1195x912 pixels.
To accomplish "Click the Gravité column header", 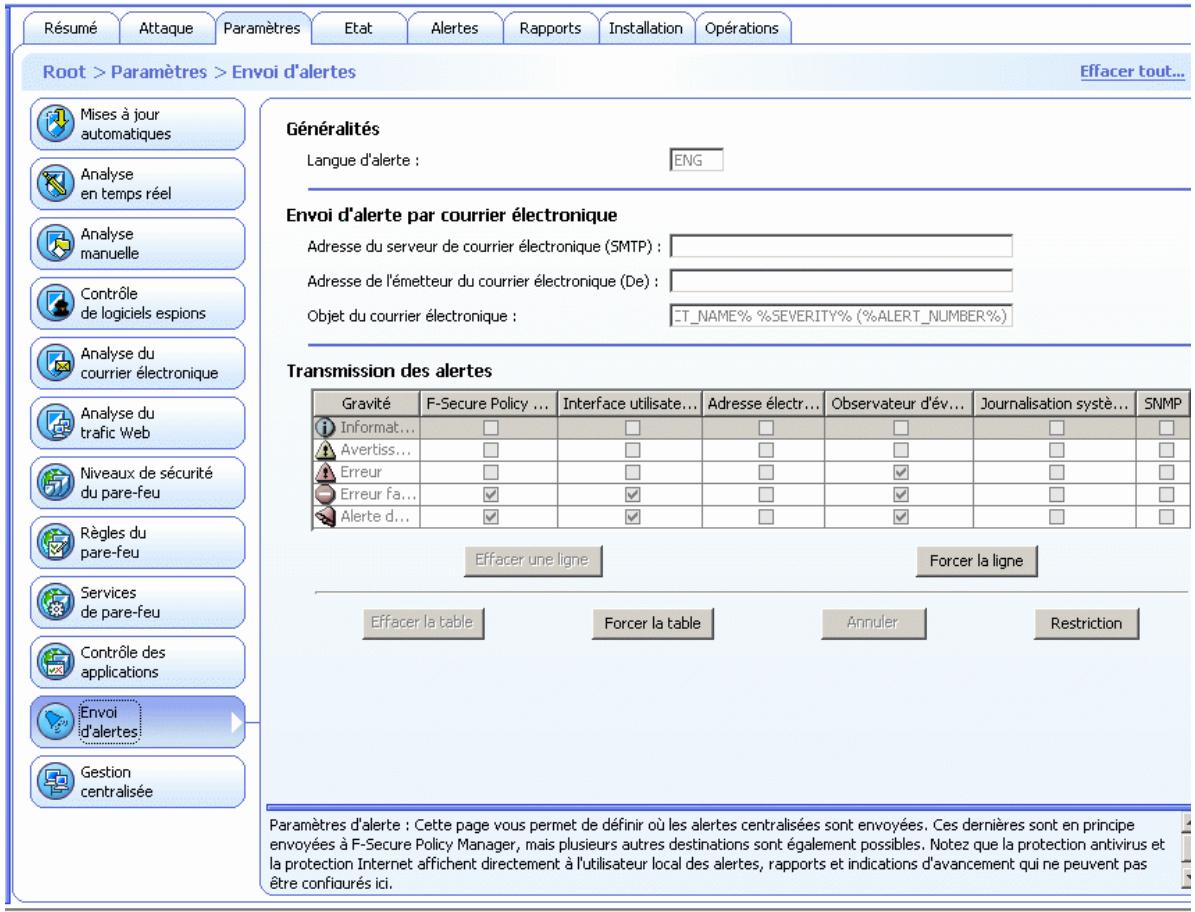I will (367, 404).
